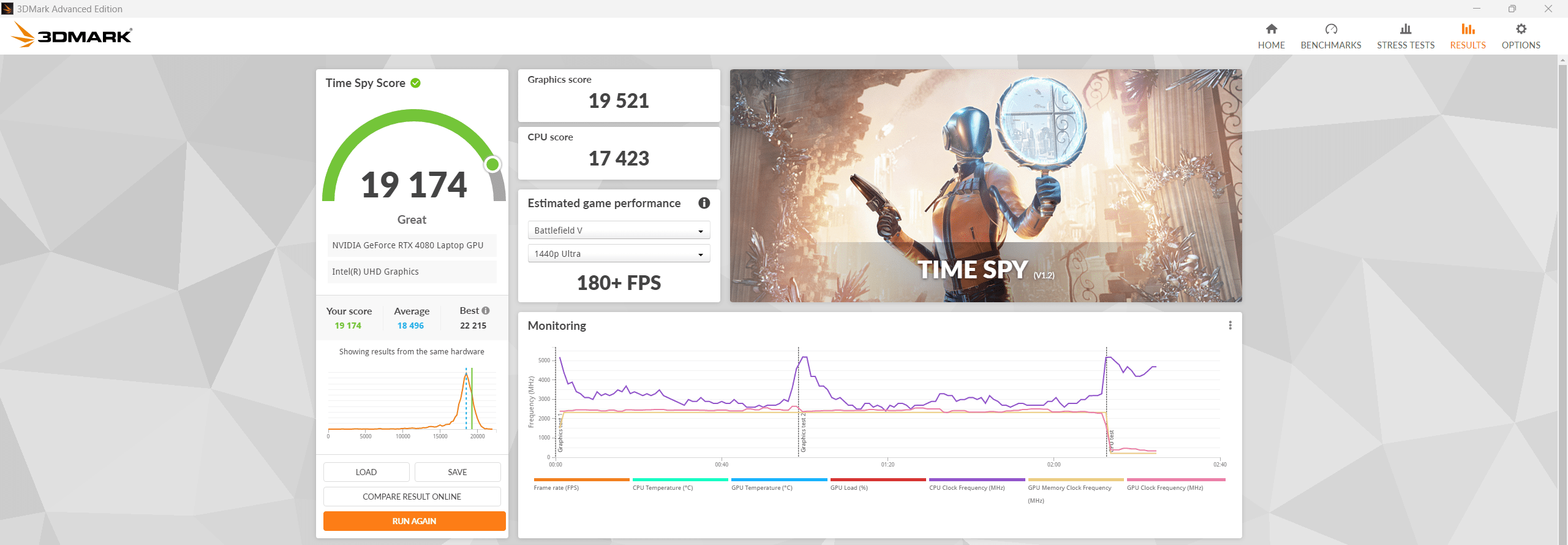Click the Time Spy artwork thumbnail
Viewport: 1568px width, 545px height.
(x=986, y=185)
